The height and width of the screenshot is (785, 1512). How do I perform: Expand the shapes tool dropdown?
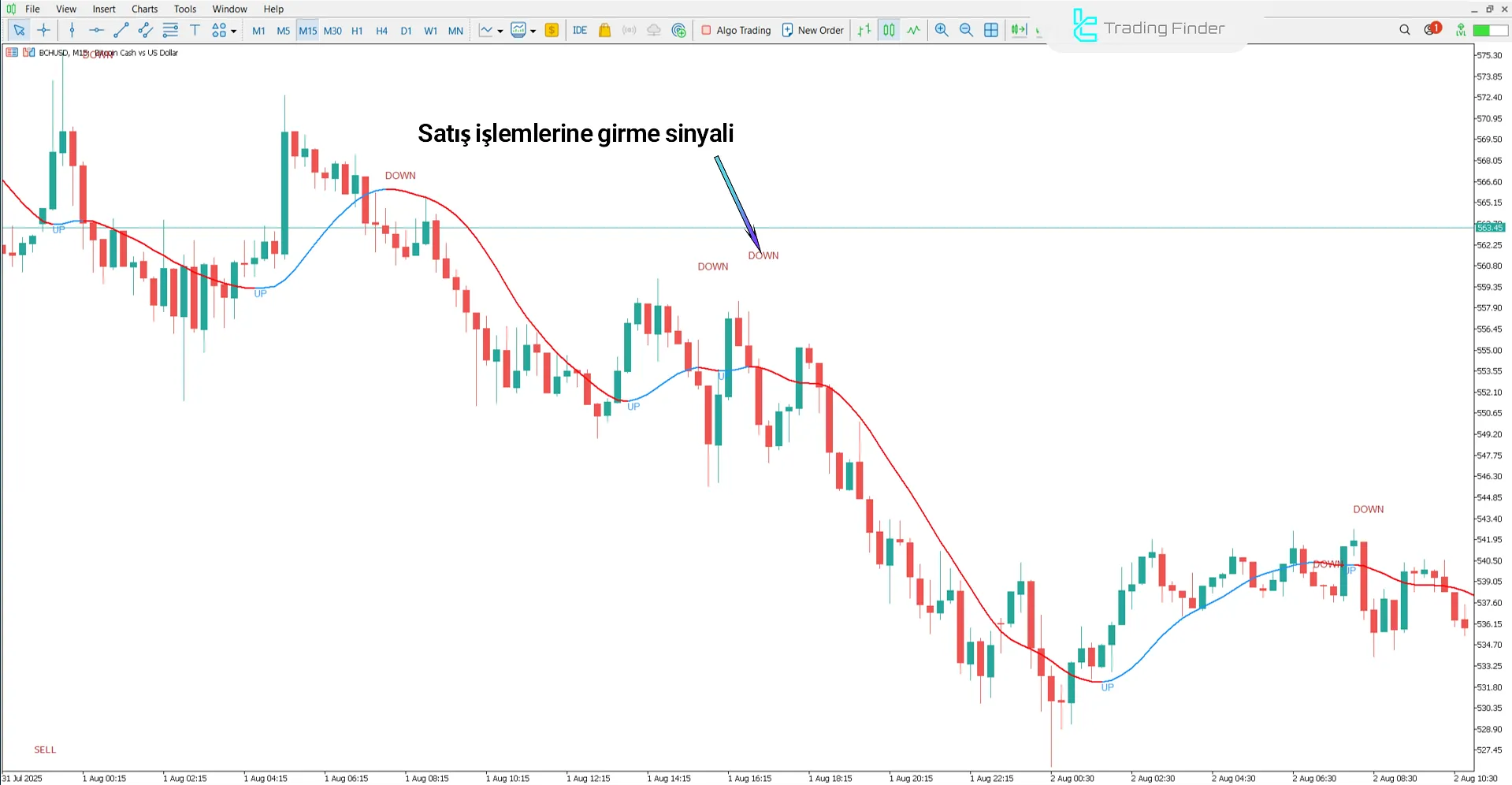[234, 30]
